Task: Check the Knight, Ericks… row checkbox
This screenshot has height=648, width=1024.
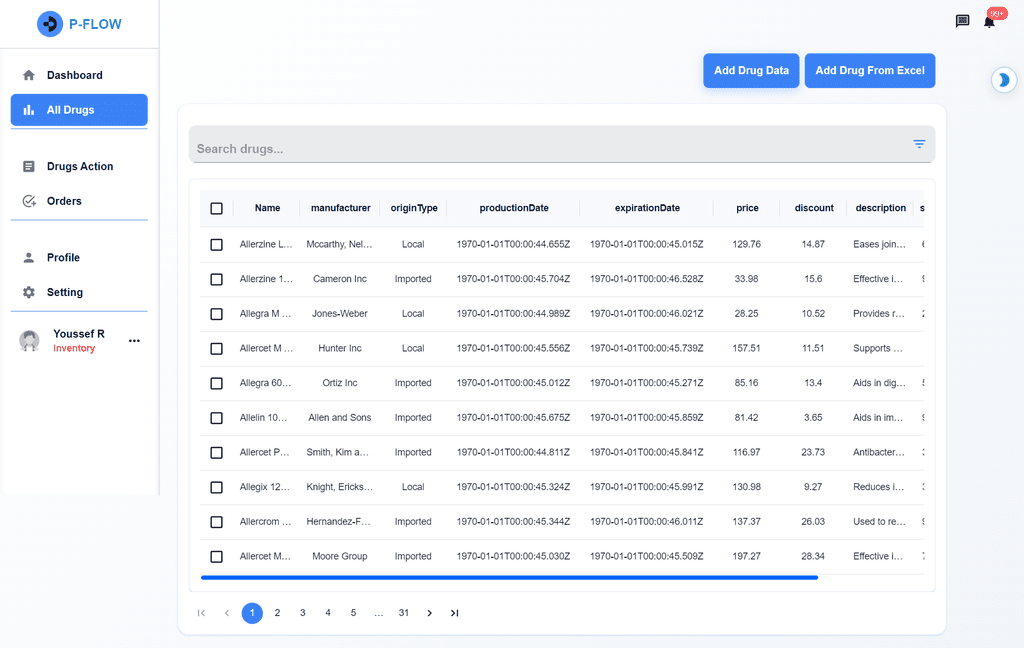Action: [x=216, y=487]
